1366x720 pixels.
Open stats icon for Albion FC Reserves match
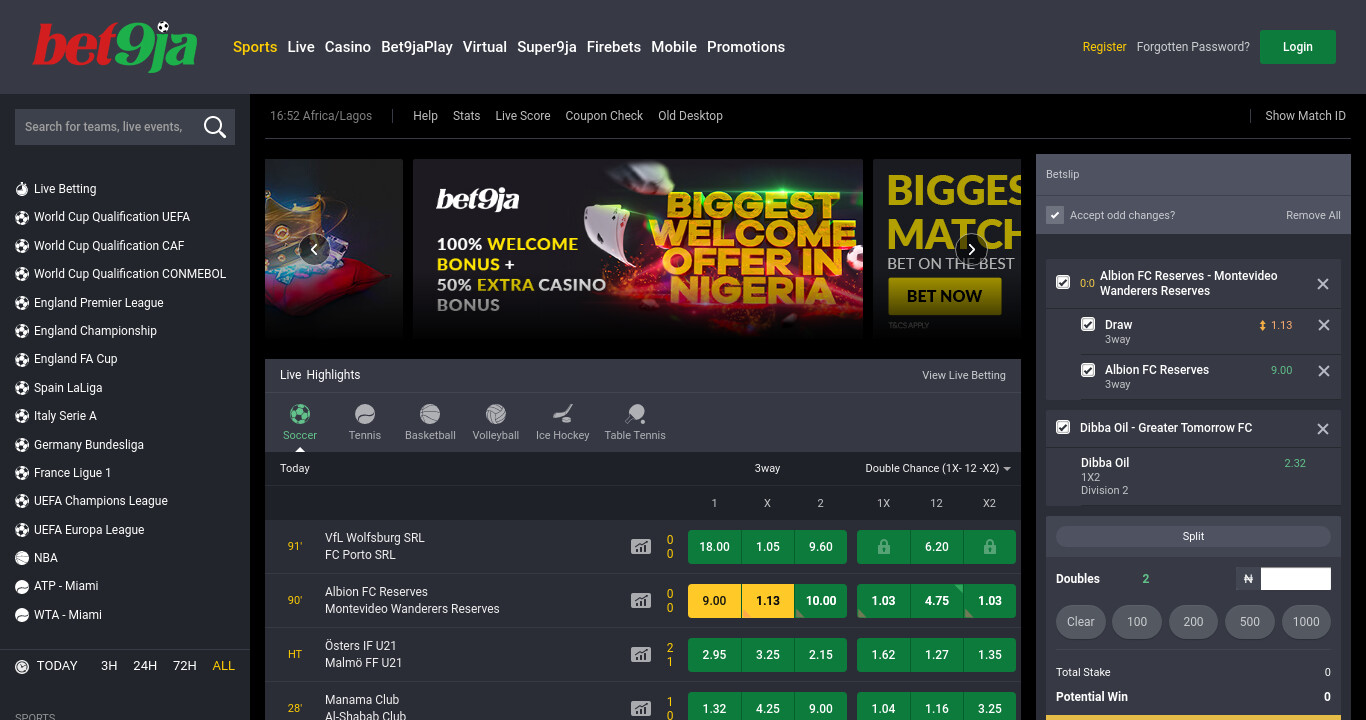click(641, 601)
